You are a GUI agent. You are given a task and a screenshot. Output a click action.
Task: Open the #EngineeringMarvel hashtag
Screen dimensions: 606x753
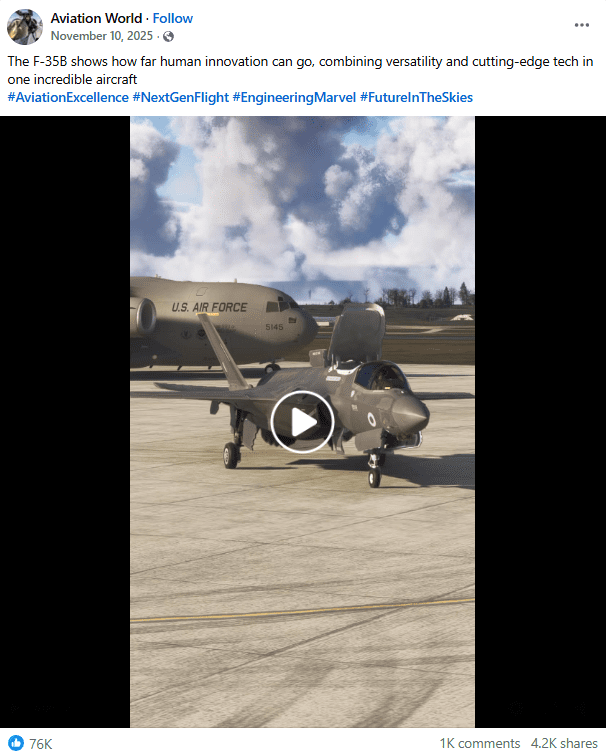coord(294,97)
